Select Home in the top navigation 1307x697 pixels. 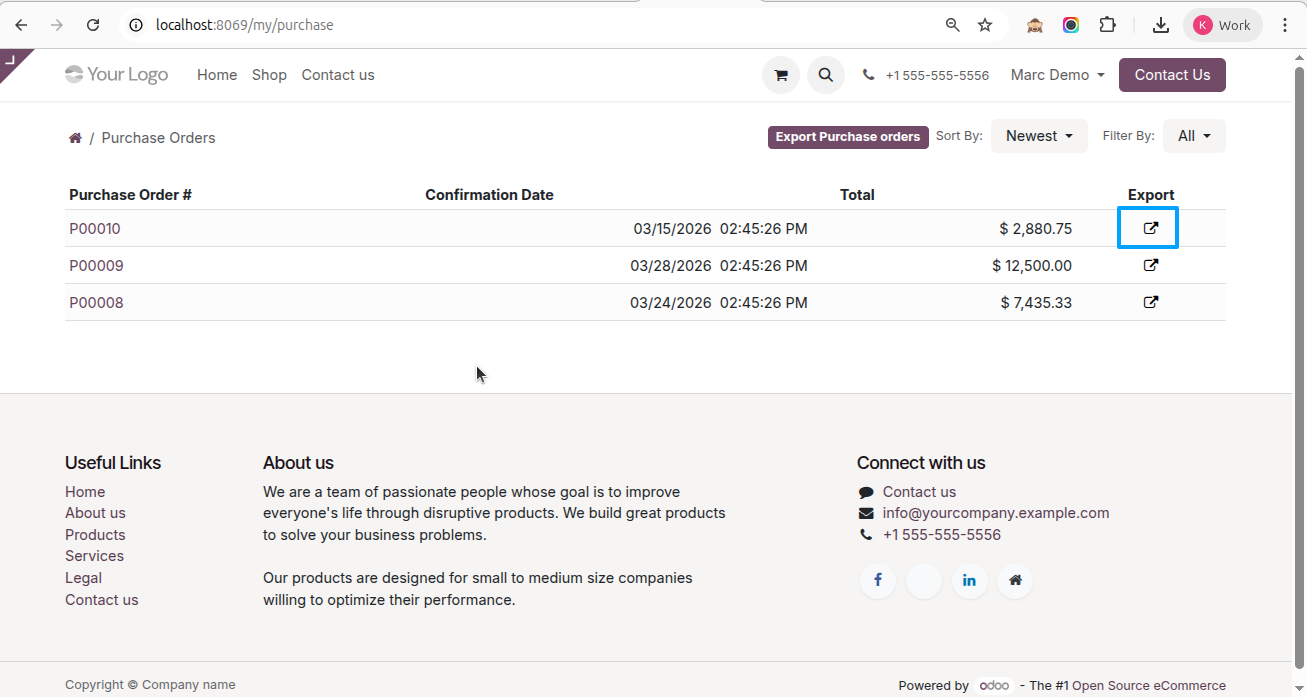pyautogui.click(x=217, y=75)
